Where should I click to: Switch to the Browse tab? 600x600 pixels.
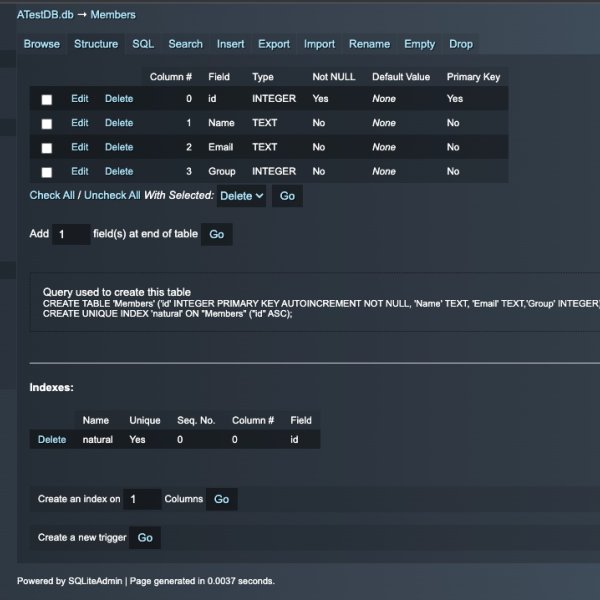click(42, 44)
